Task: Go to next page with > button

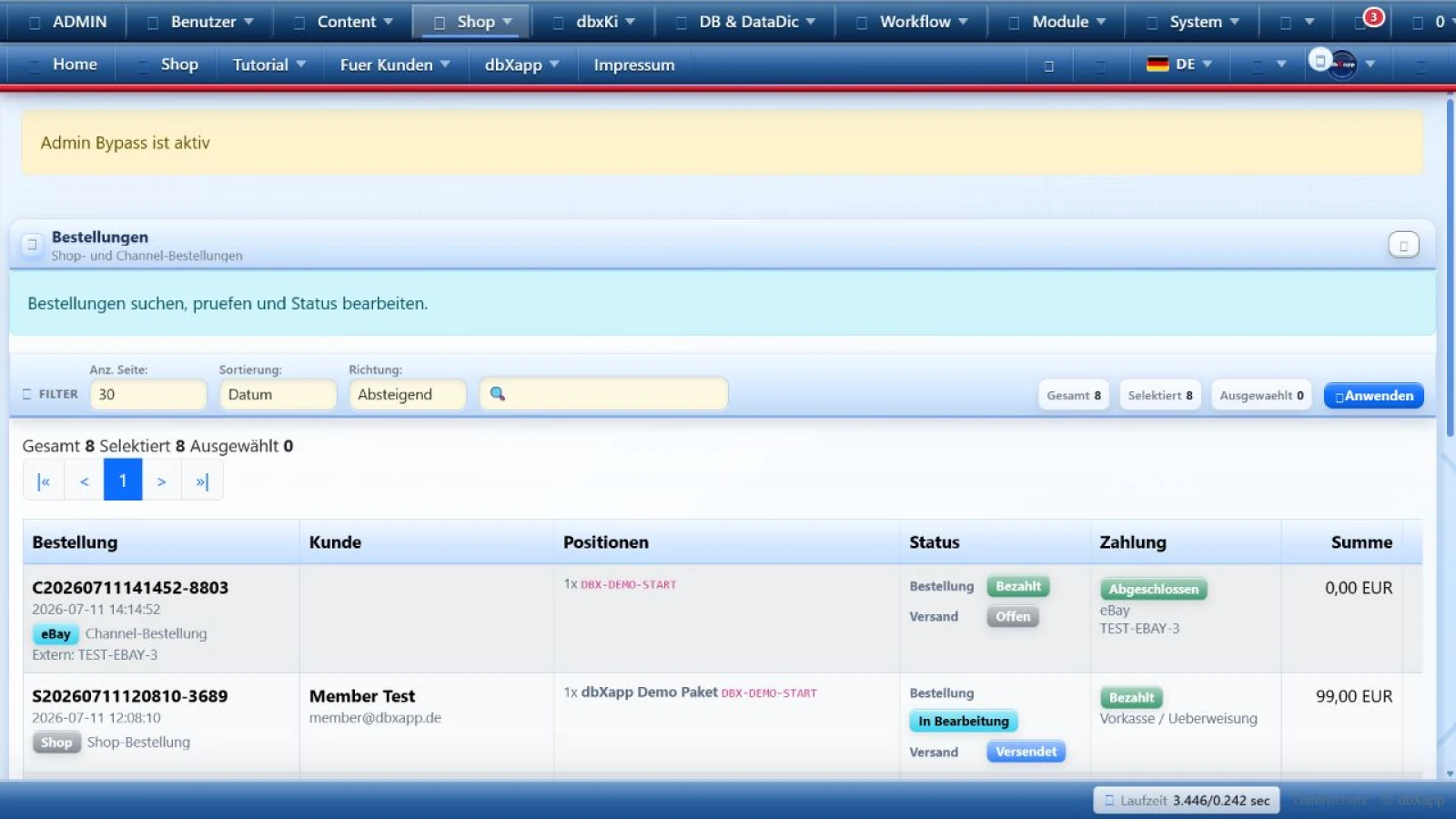Action: pos(162,480)
